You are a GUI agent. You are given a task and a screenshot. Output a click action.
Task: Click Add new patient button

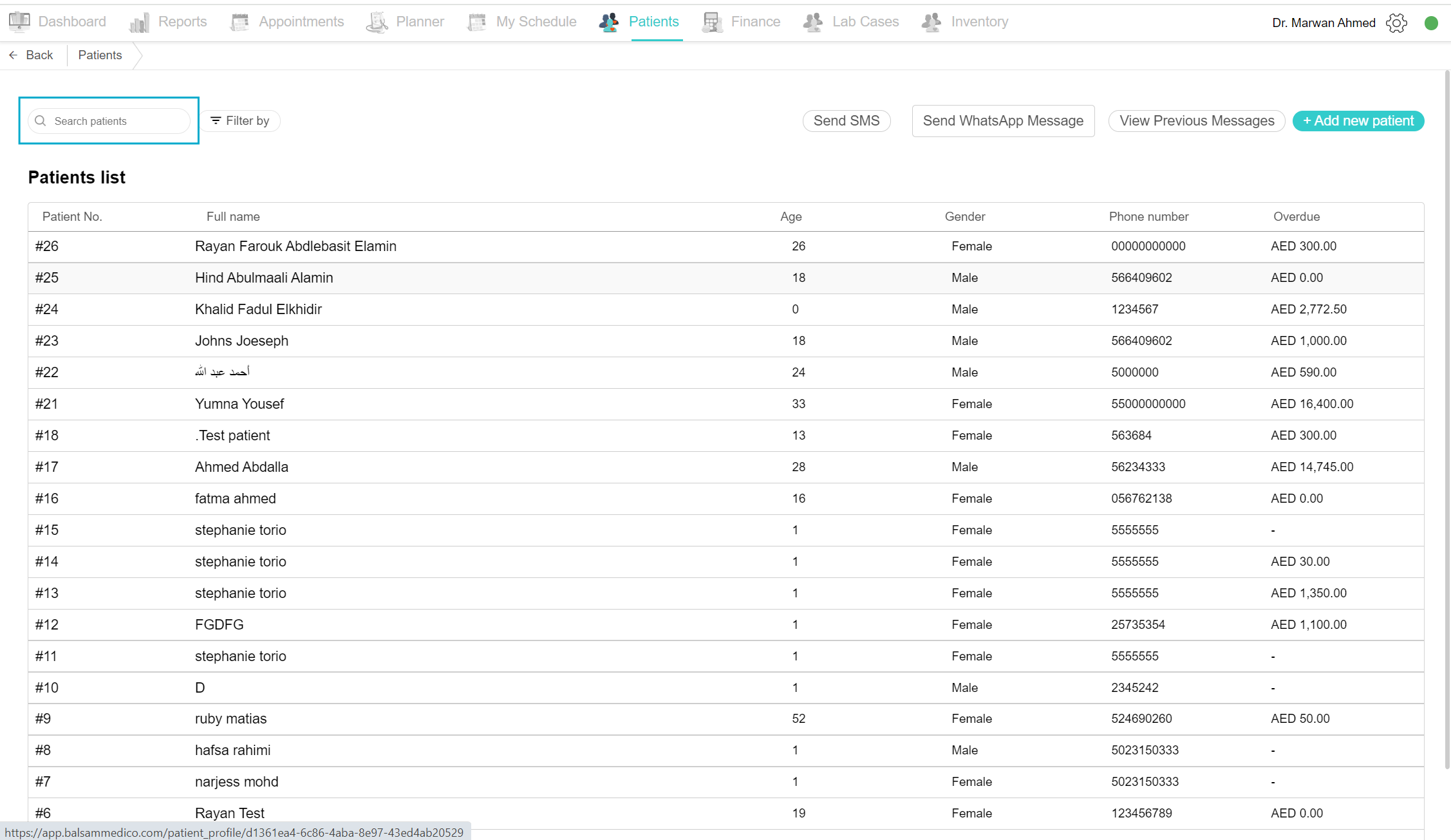[x=1358, y=121]
